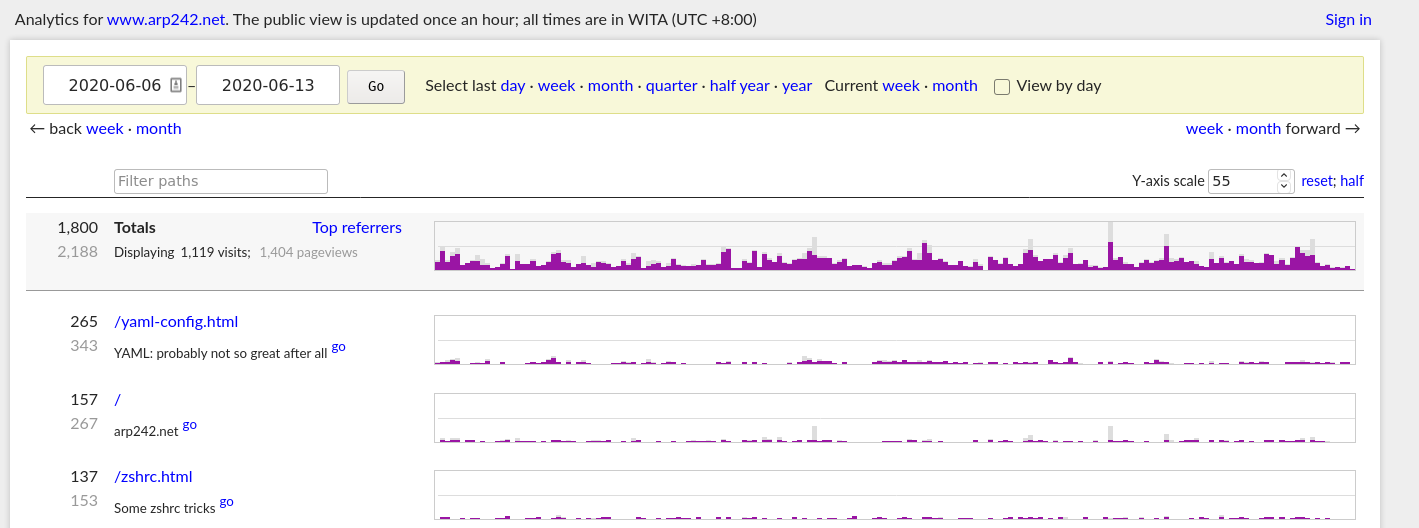1419x528 pixels.
Task: Move forward one week
Action: [x=1204, y=129]
